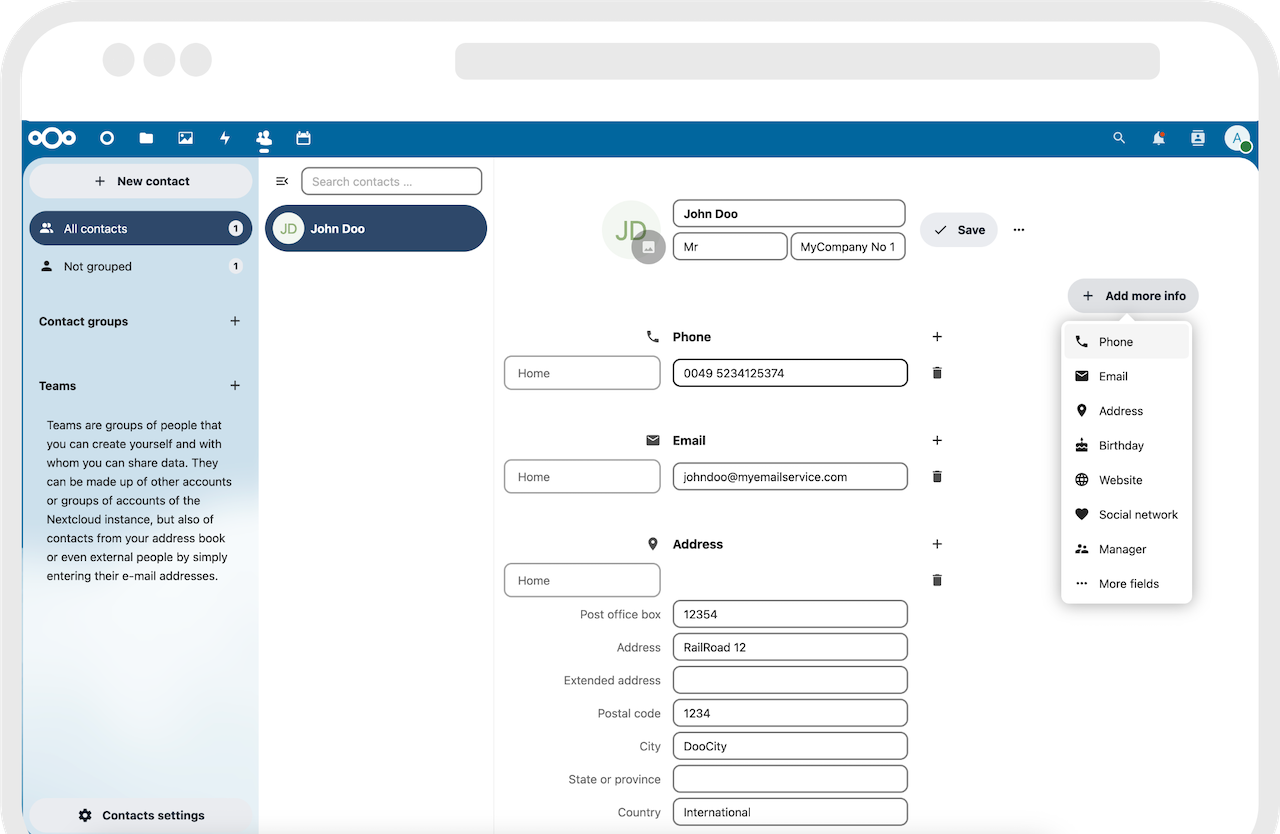
Task: Open the Email type Home dropdown
Action: point(582,477)
